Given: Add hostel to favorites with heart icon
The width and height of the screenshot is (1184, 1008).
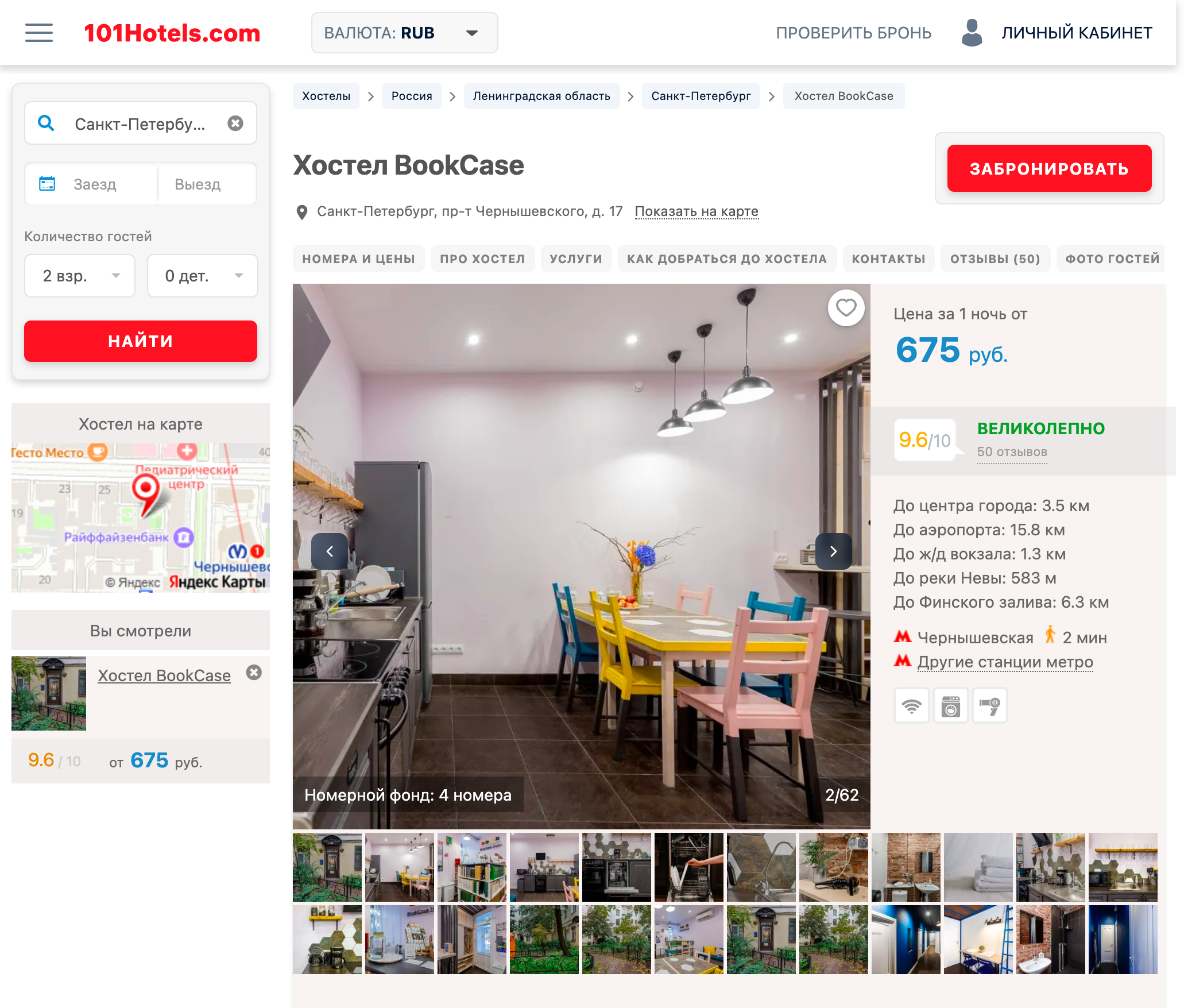Looking at the screenshot, I should (846, 308).
